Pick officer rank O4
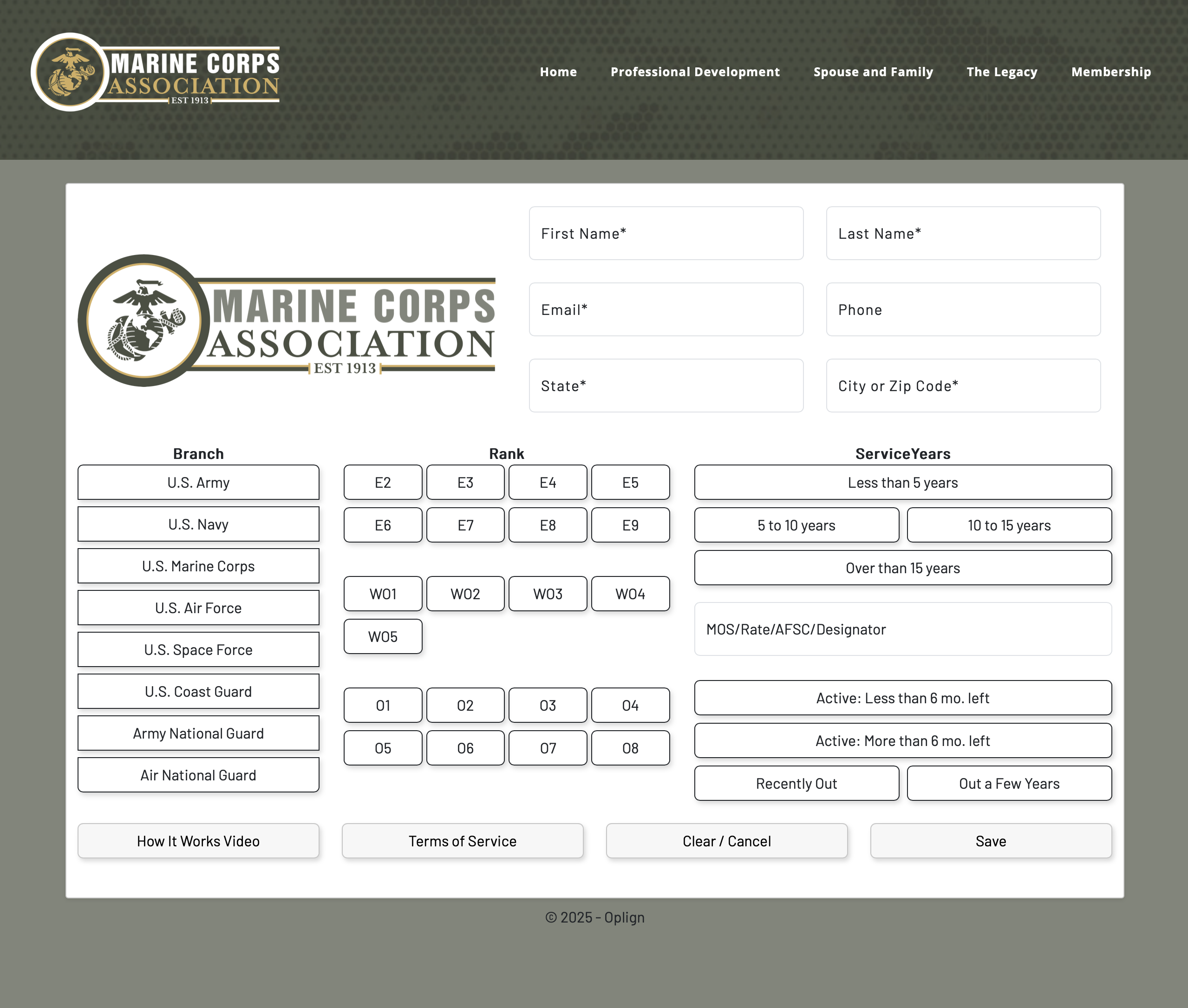 click(630, 705)
